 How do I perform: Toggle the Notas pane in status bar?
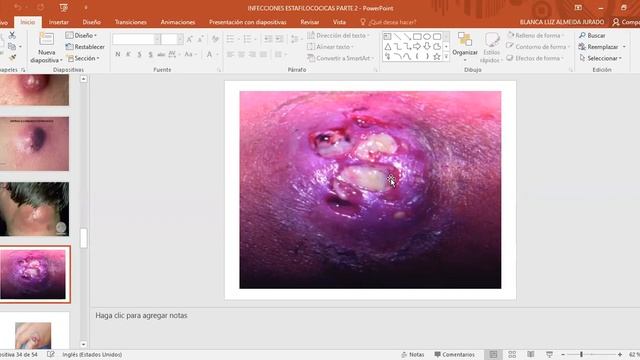pos(413,355)
